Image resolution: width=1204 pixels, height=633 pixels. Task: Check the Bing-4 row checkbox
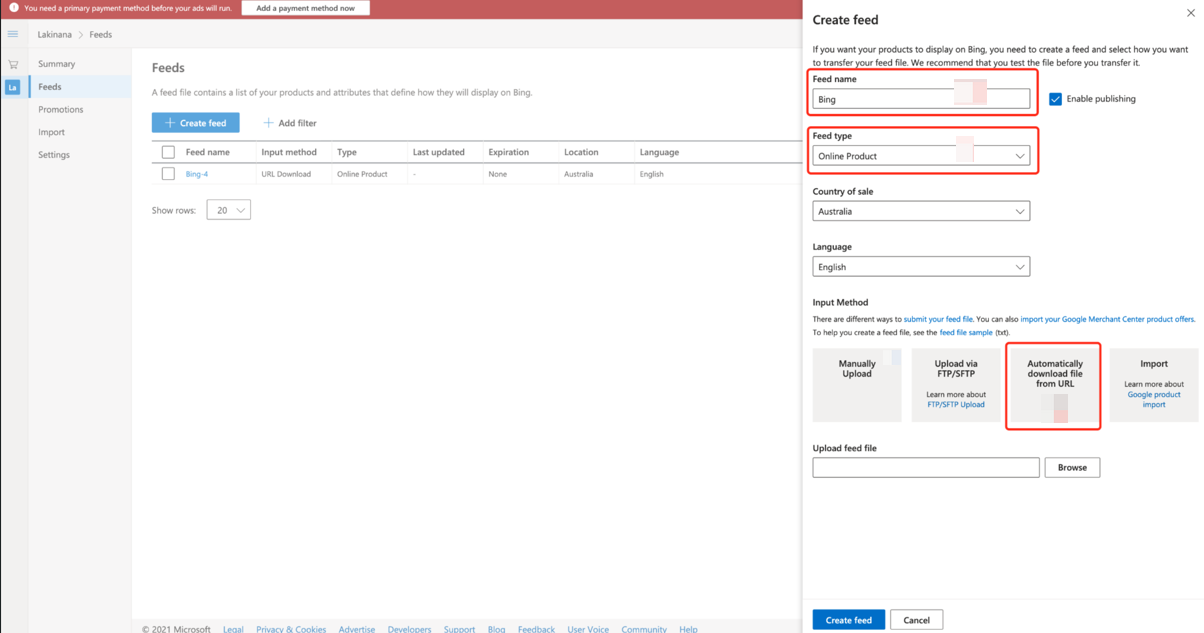(168, 174)
